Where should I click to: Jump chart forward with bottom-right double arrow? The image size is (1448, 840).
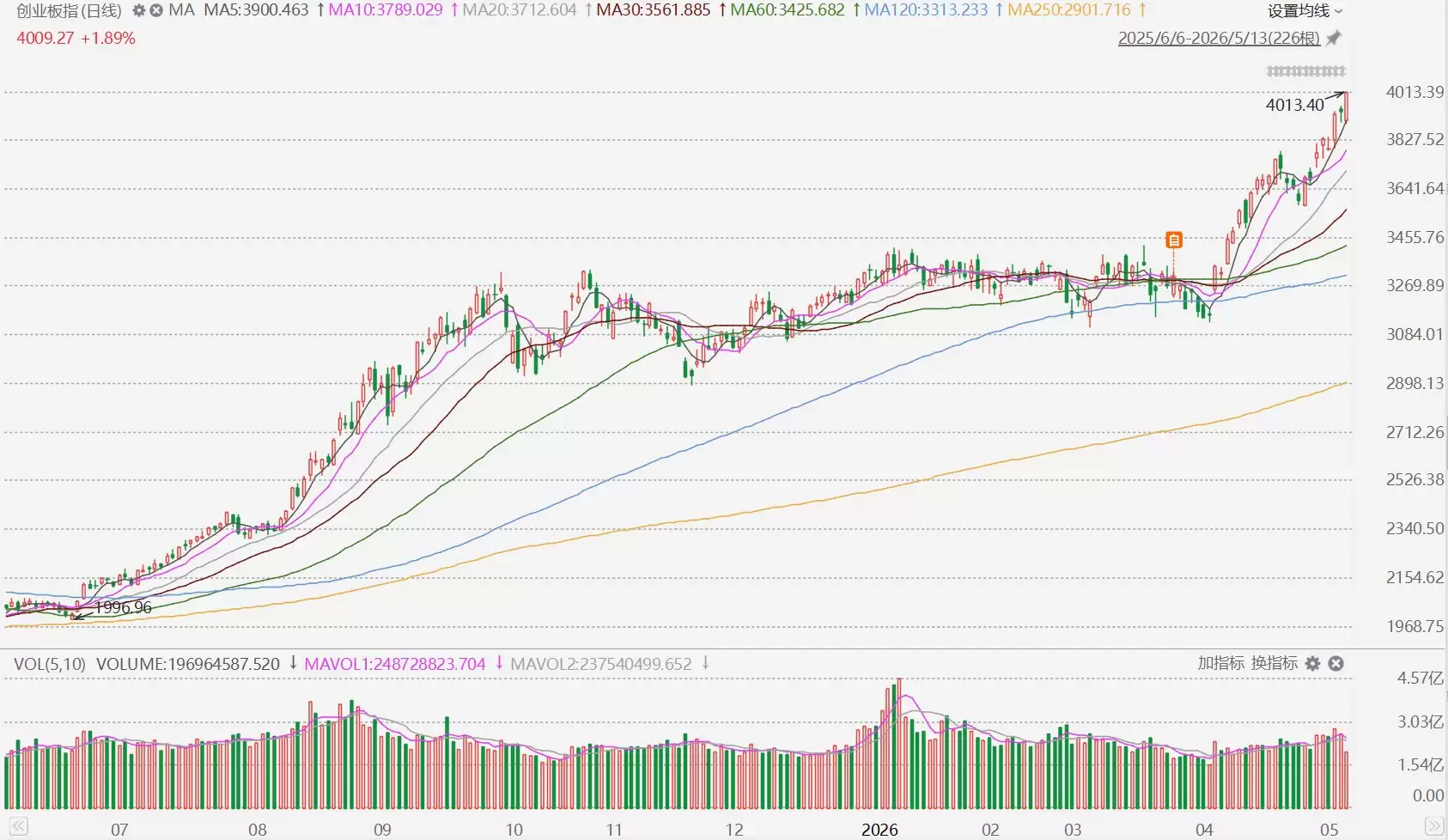pos(1433,827)
